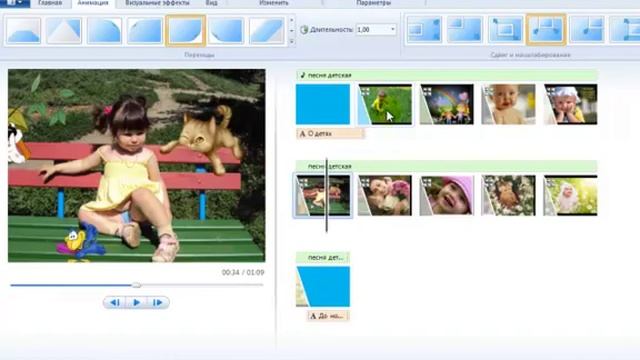Viewport: 640px width, 360px height.
Task: Select the highlighted fifth transition thumbnail
Action: pyautogui.click(x=186, y=30)
